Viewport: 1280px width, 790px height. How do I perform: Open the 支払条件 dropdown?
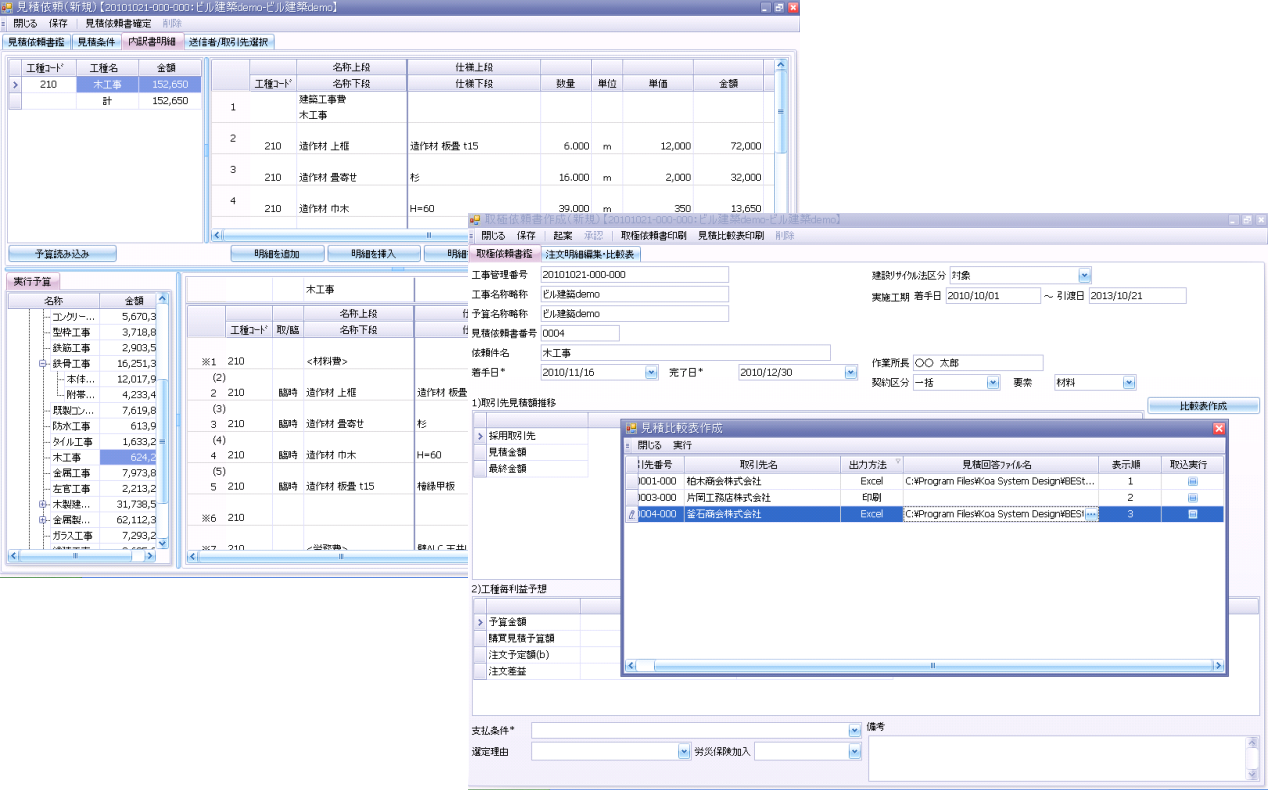(854, 731)
